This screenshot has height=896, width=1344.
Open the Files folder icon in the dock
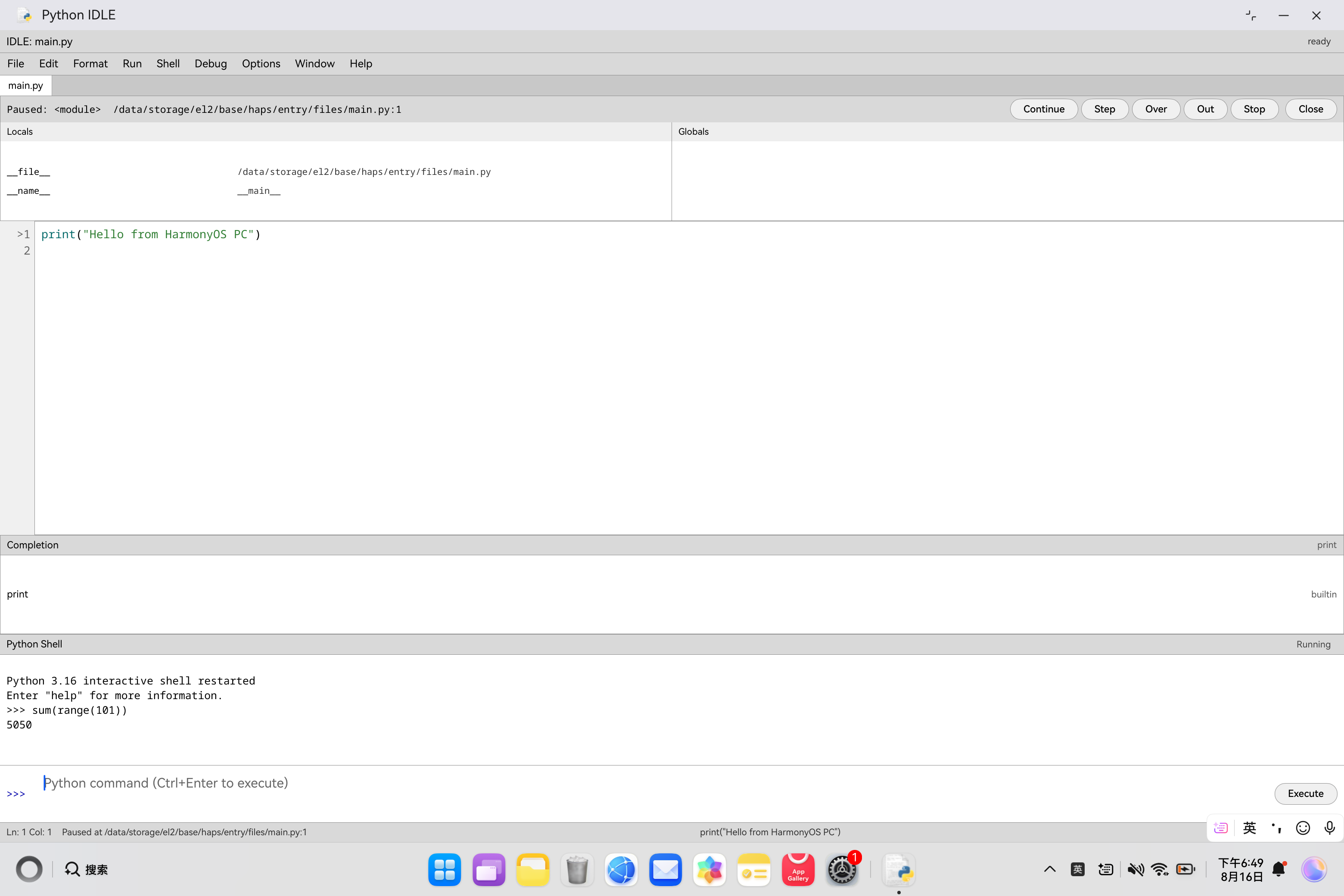(x=532, y=870)
